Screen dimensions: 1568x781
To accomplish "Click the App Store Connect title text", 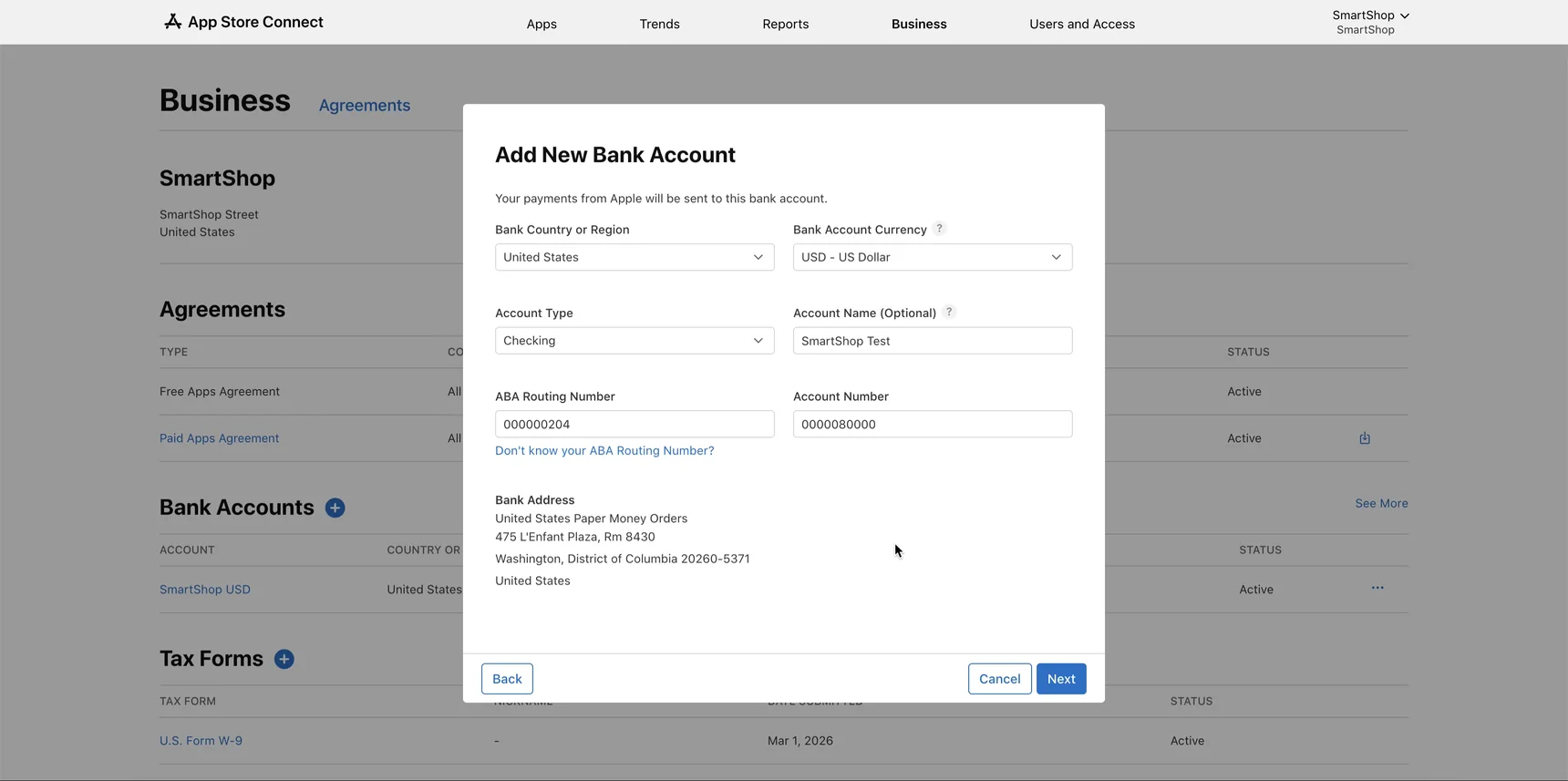I will [255, 22].
